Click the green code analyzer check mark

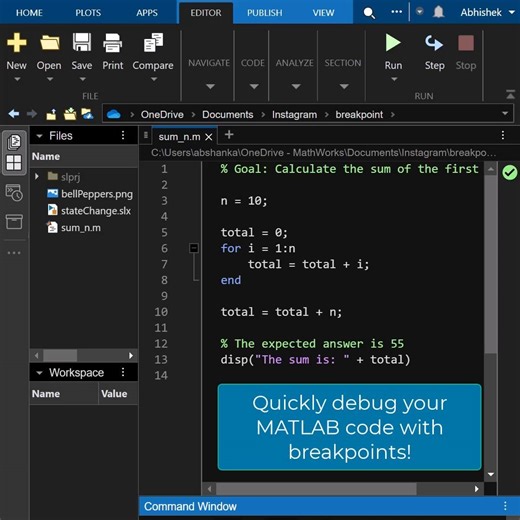pyautogui.click(x=510, y=172)
